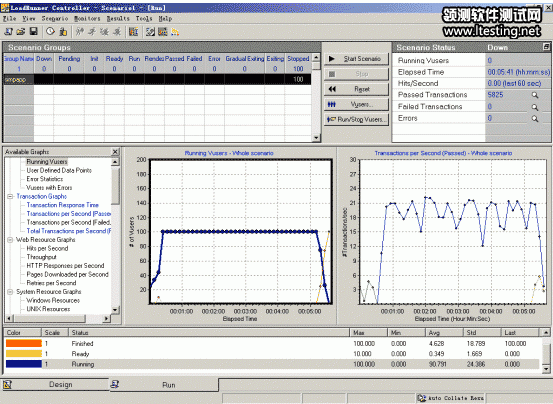Click the Run/Stop Vusers... button

tap(356, 120)
